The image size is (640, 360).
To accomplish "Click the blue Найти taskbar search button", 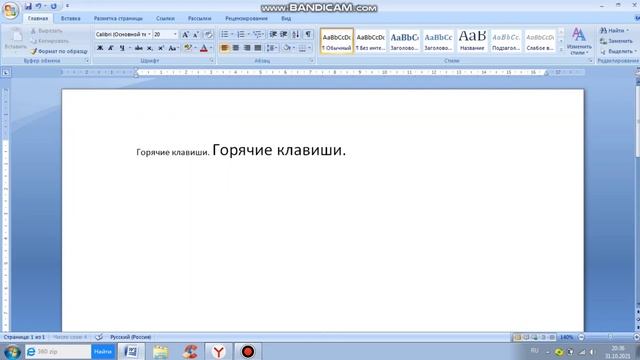I will click(103, 351).
